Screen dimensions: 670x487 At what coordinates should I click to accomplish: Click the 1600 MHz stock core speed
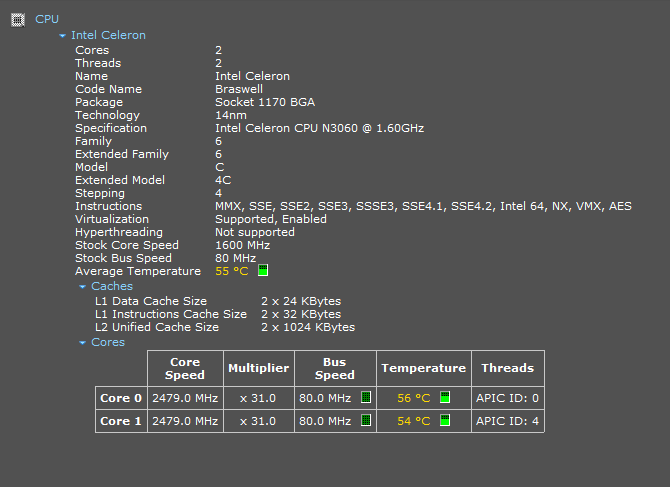tap(242, 245)
